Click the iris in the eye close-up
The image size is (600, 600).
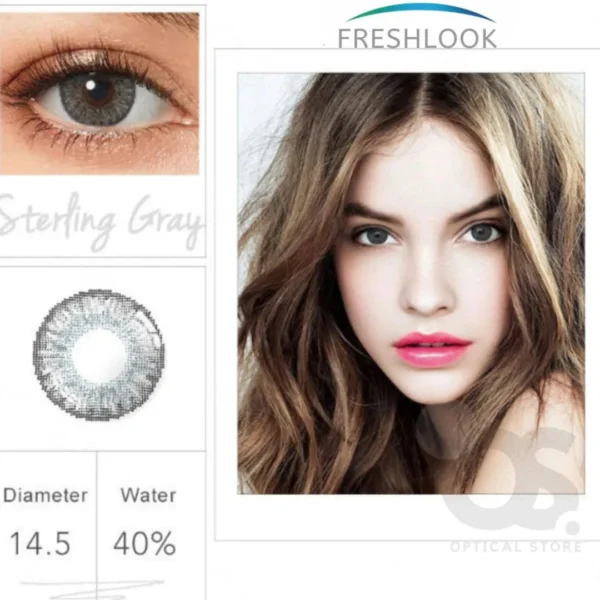[98, 99]
